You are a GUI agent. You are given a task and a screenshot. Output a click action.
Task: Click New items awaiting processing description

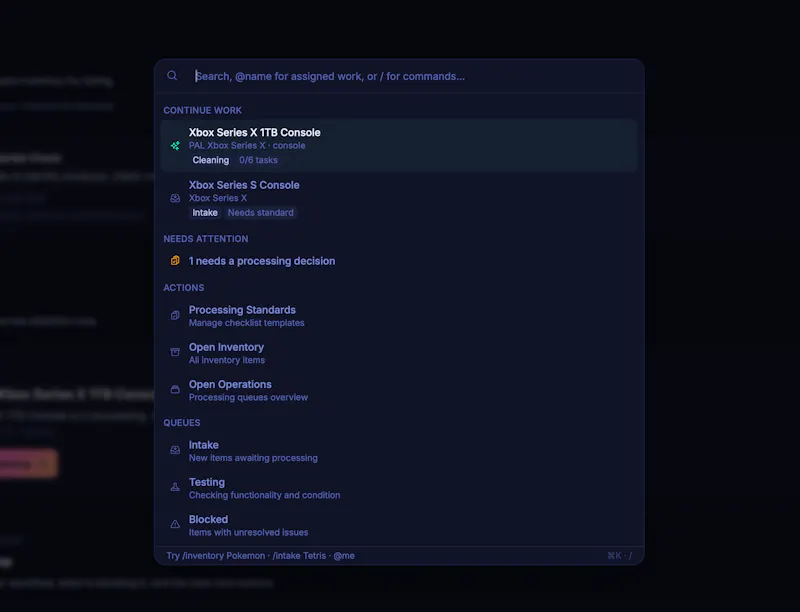(253, 458)
